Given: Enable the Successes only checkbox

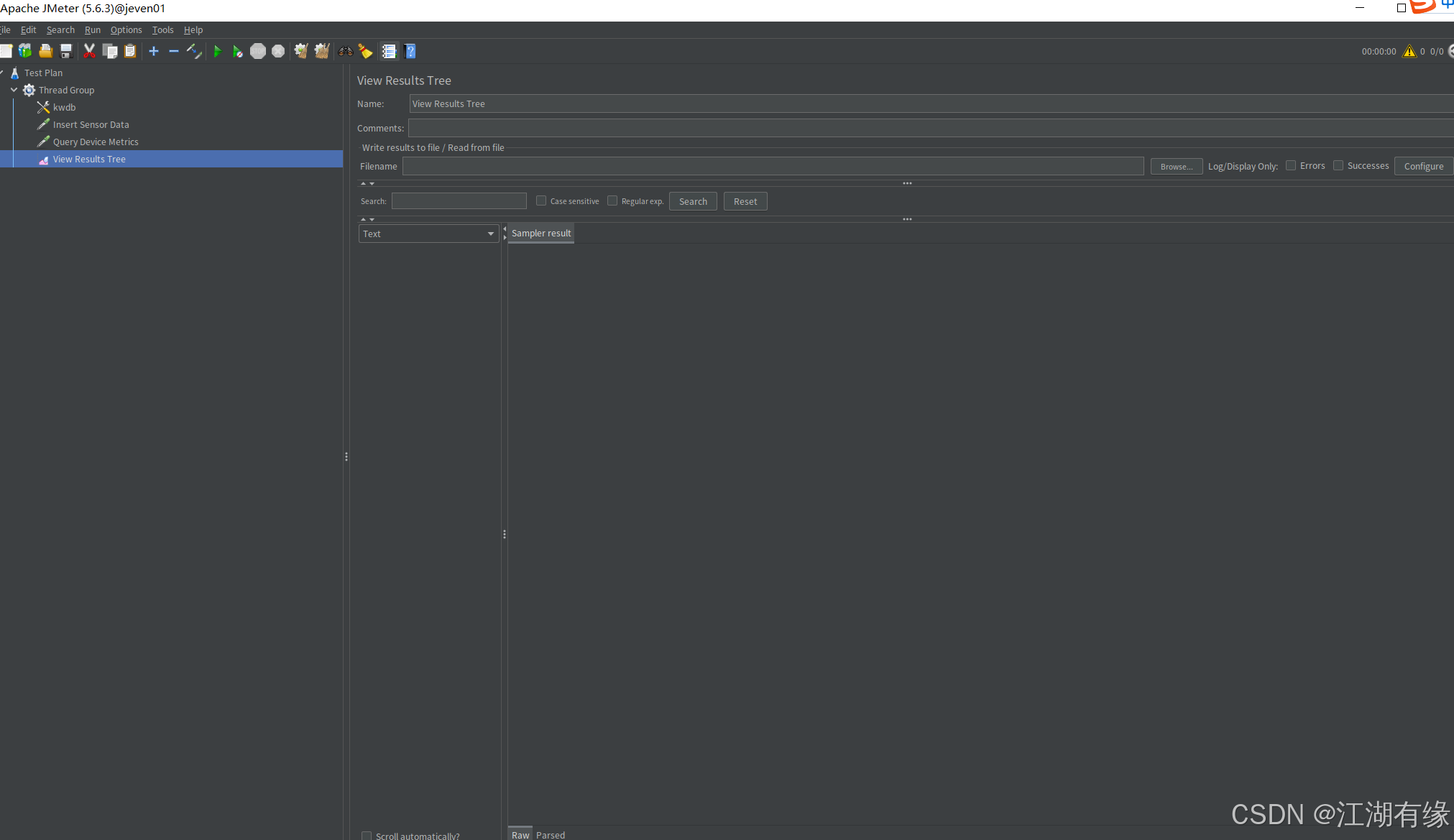Looking at the screenshot, I should pos(1338,165).
